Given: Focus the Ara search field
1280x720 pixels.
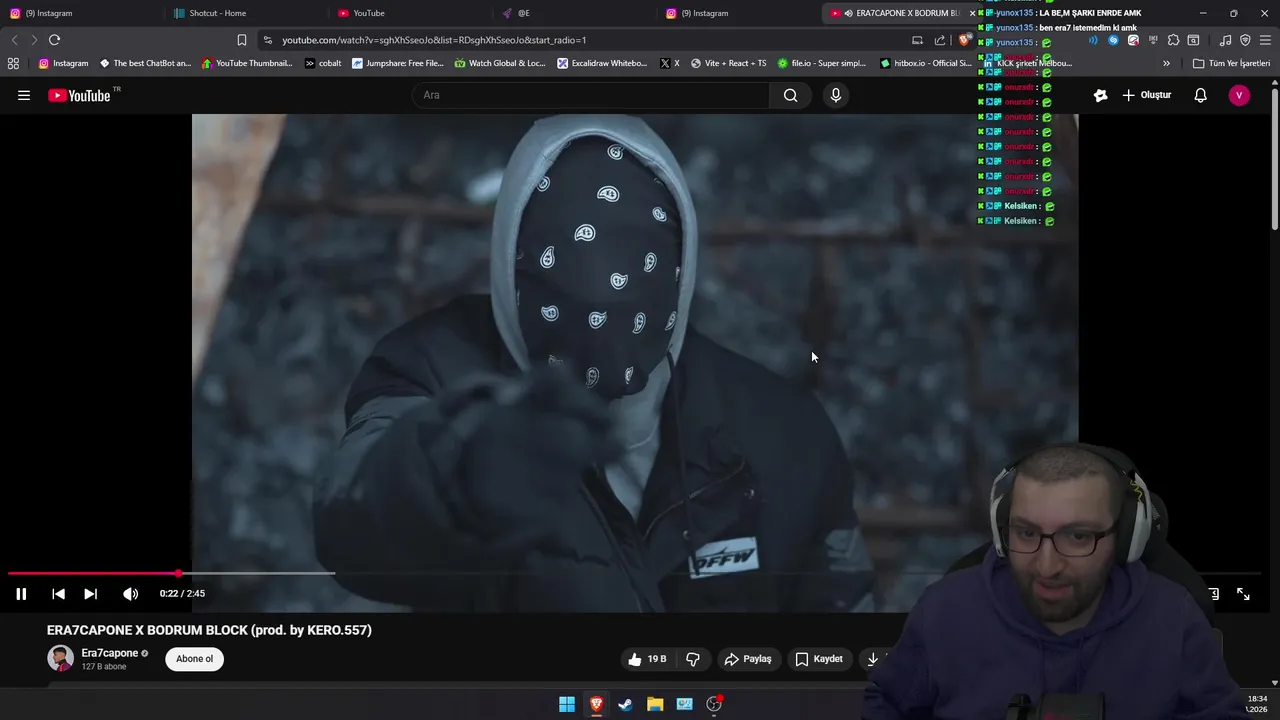Looking at the screenshot, I should tap(590, 95).
